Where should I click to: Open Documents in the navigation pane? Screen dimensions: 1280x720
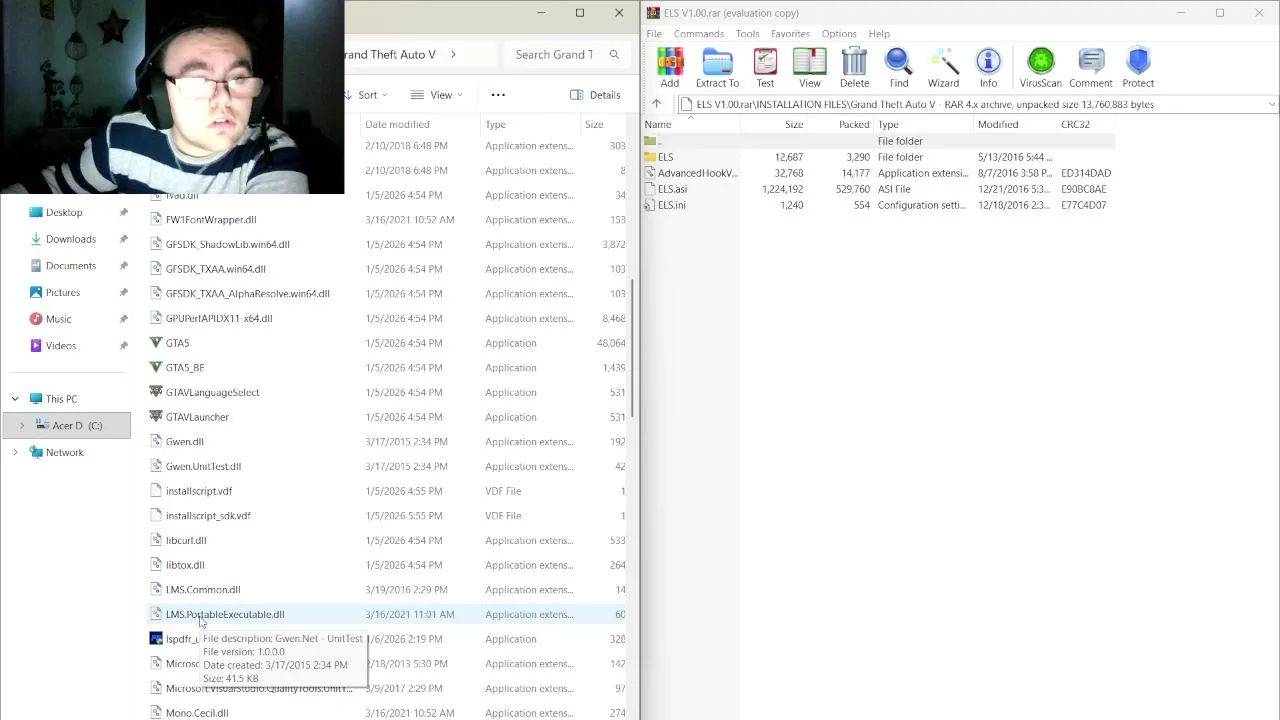[70, 266]
